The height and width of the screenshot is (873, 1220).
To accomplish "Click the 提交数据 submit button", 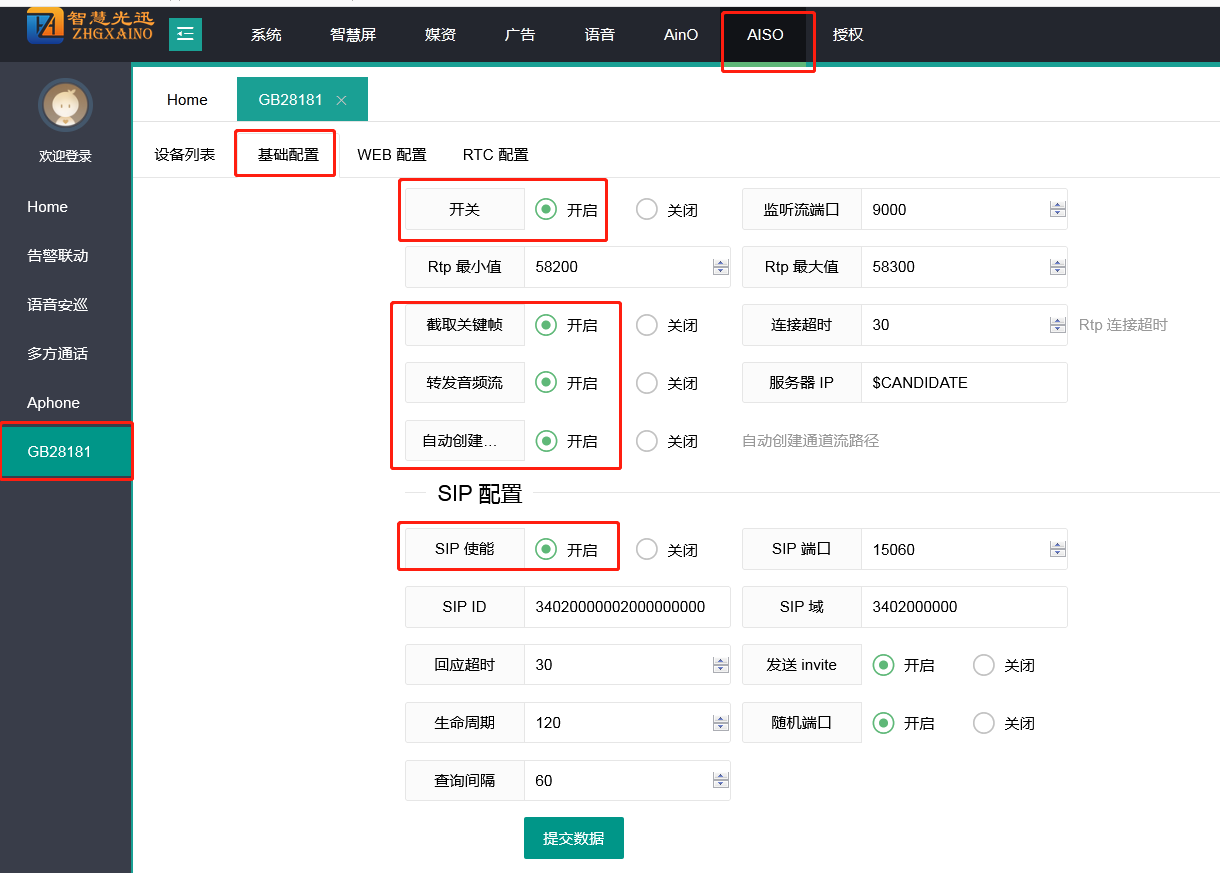I will [x=573, y=838].
